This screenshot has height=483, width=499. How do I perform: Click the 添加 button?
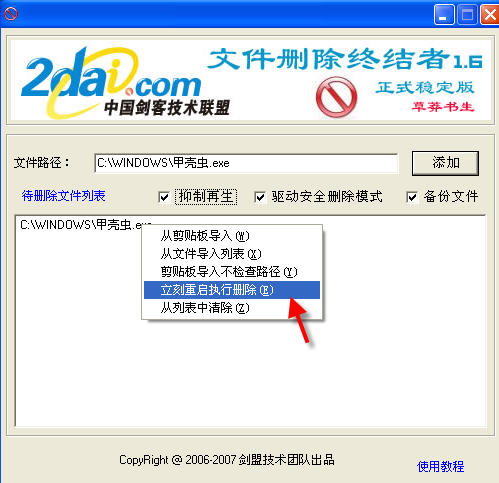(x=445, y=163)
